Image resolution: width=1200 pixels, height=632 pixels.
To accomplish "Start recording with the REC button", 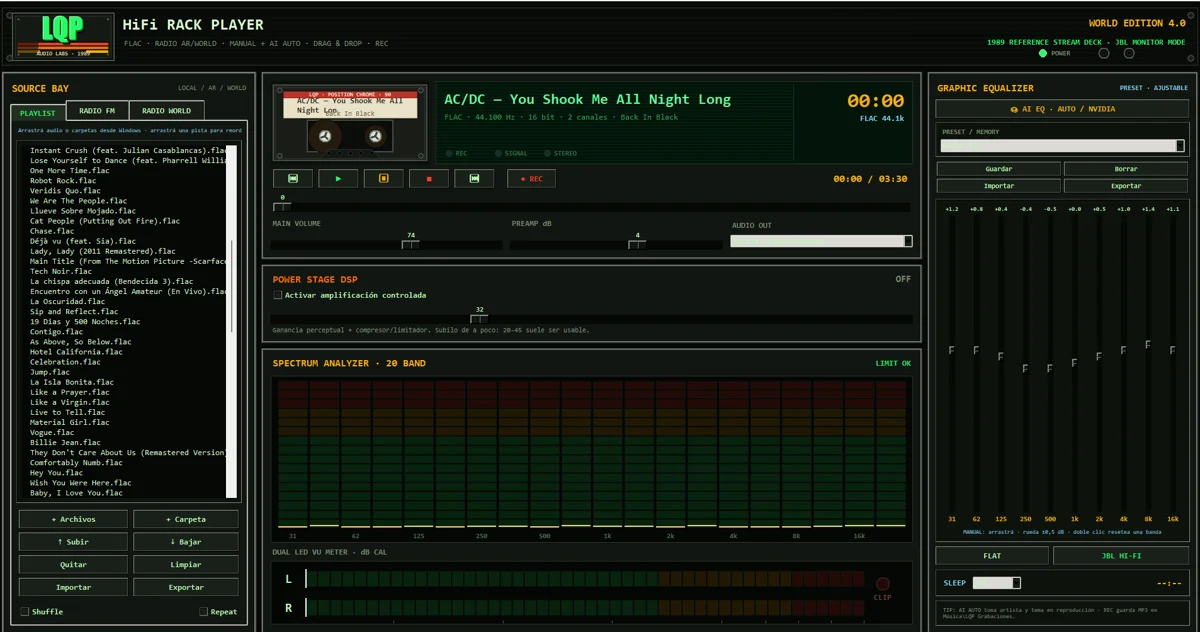I will click(x=531, y=179).
